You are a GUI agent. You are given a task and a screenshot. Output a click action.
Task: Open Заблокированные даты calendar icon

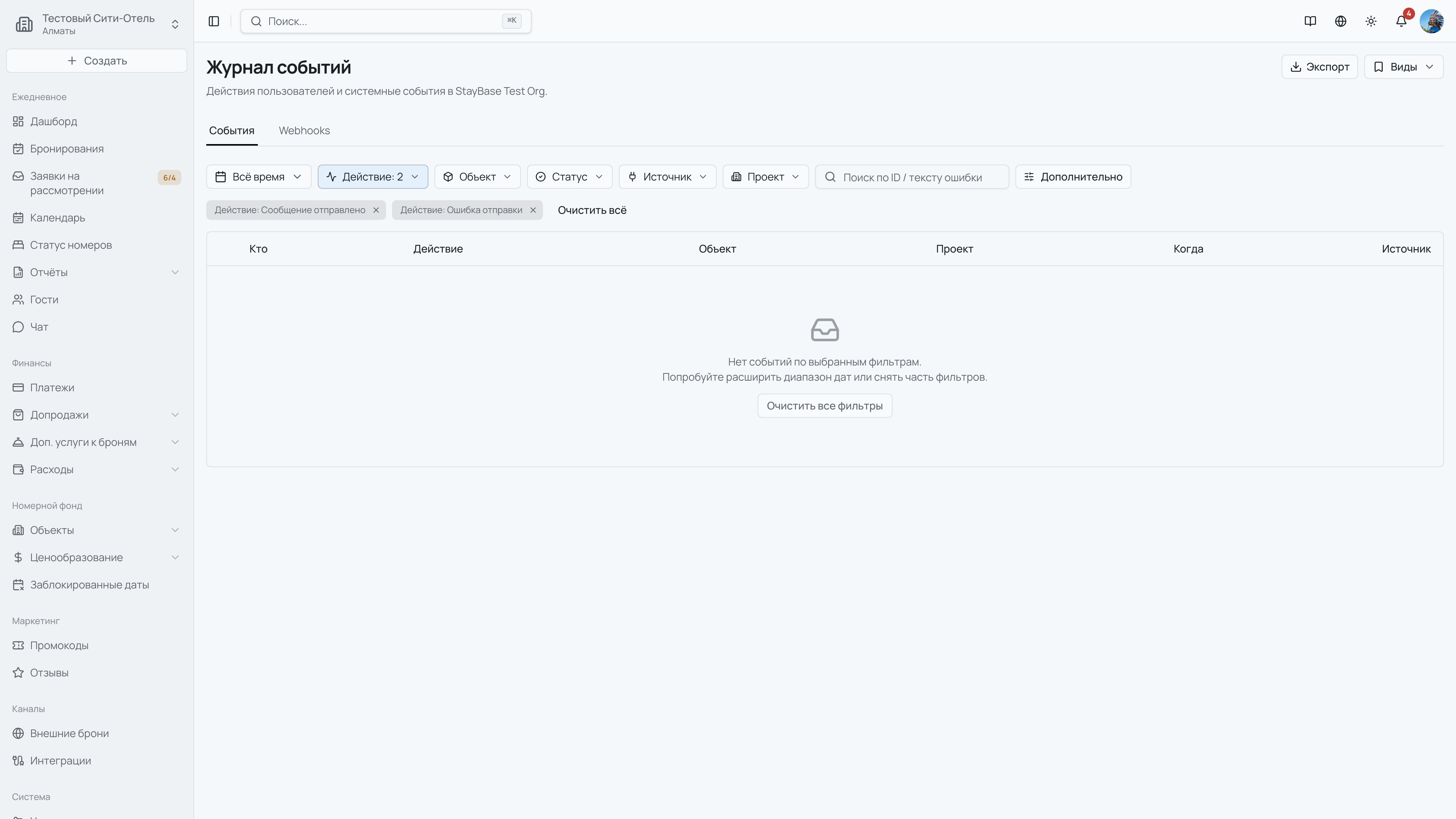[18, 585]
